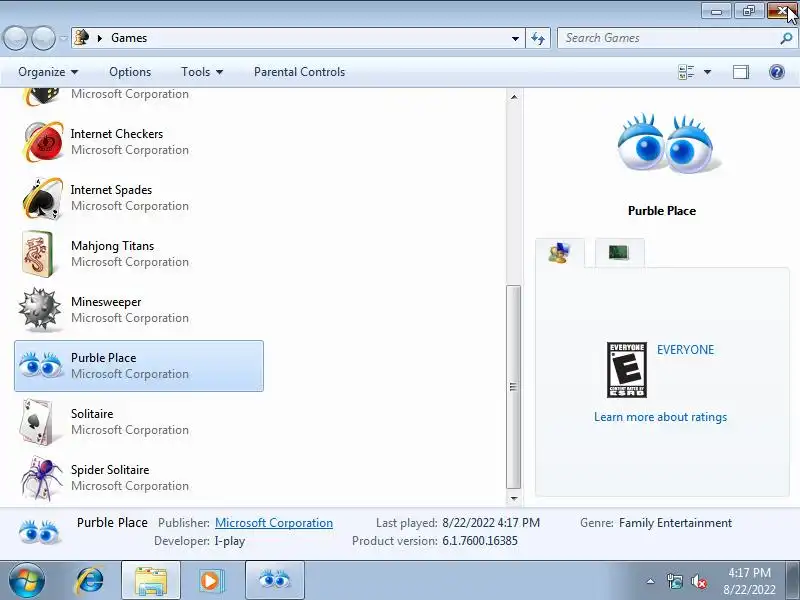800x600 pixels.
Task: Open the Microsoft Corporation publisher link
Action: tap(274, 523)
